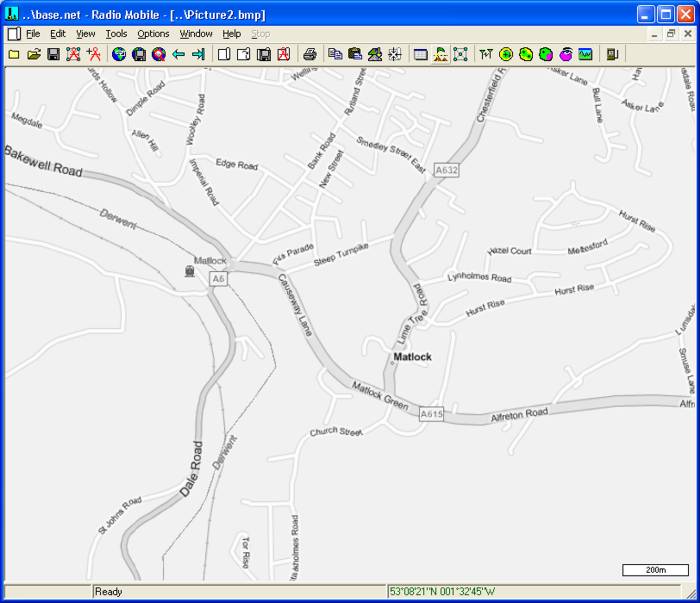The width and height of the screenshot is (700, 603).
Task: Open networks with the open-folder icon
Action: click(x=34, y=54)
